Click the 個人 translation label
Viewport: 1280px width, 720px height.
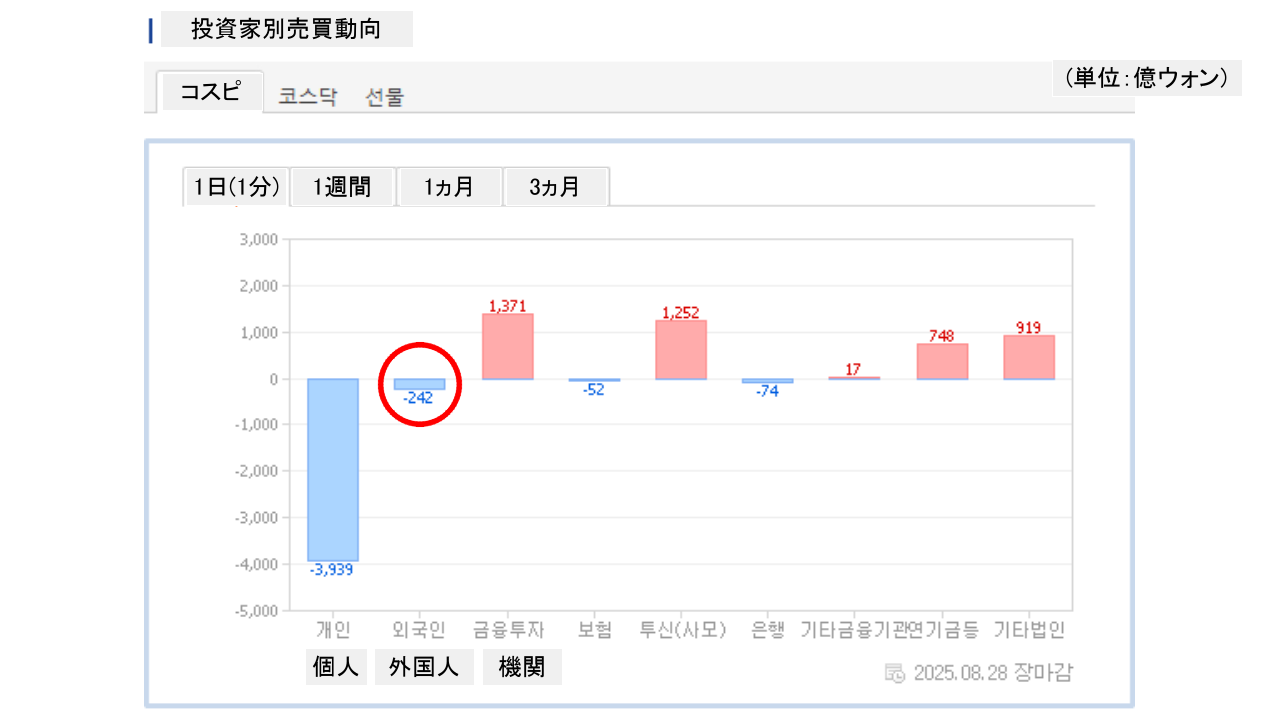click(336, 667)
